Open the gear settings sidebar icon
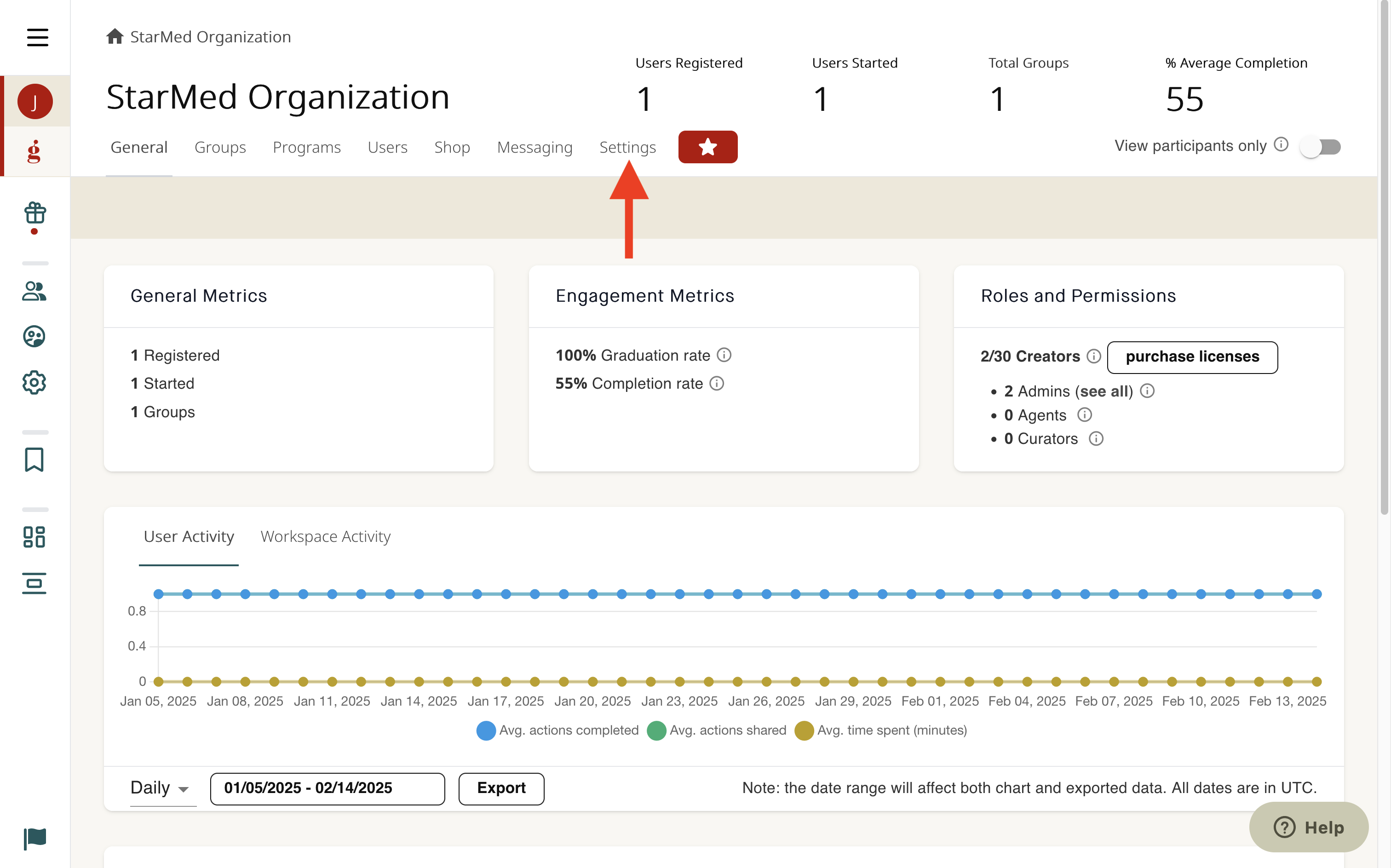The width and height of the screenshot is (1391, 868). click(34, 382)
